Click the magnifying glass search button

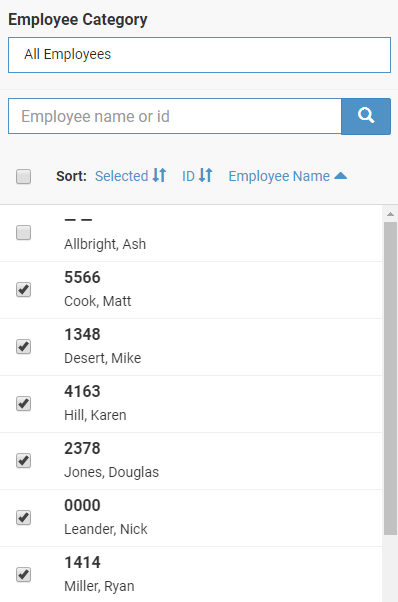(x=366, y=116)
